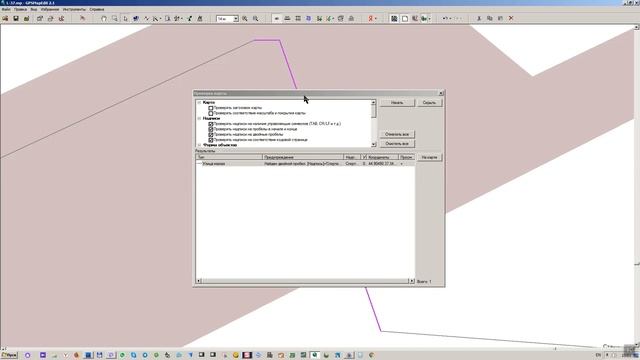Viewport: 640px width, 360px height.
Task: Open dropdown arrow beside the Undo icon
Action: 450,18
